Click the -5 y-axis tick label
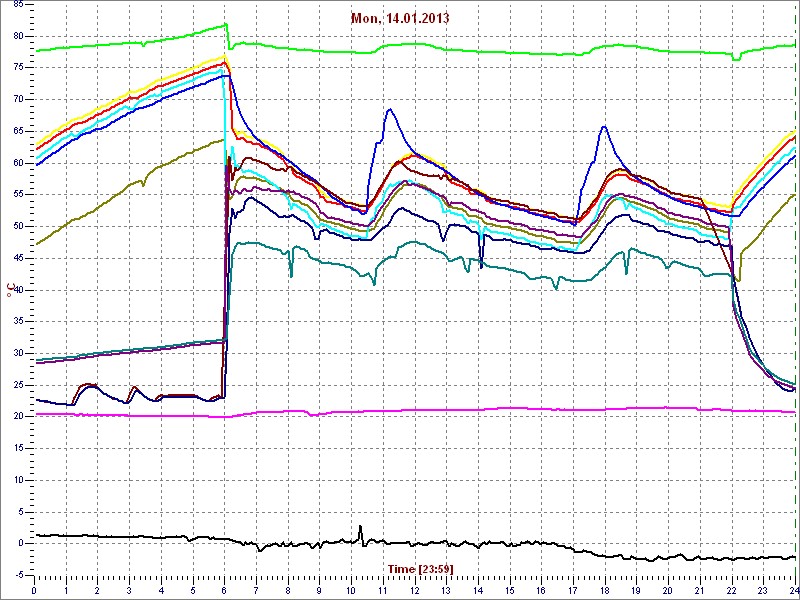 [18, 576]
